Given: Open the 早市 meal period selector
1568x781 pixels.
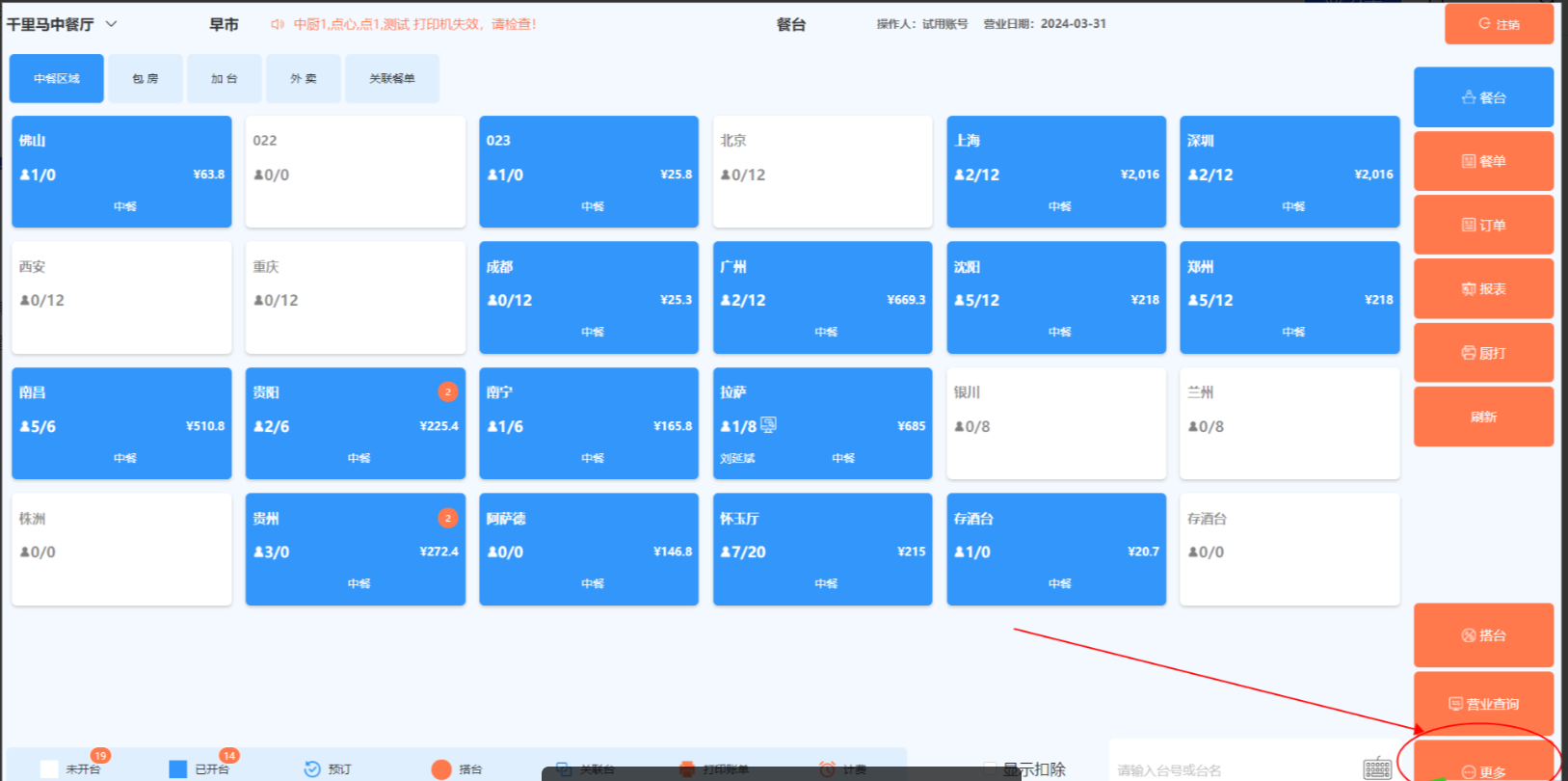Looking at the screenshot, I should click(224, 25).
